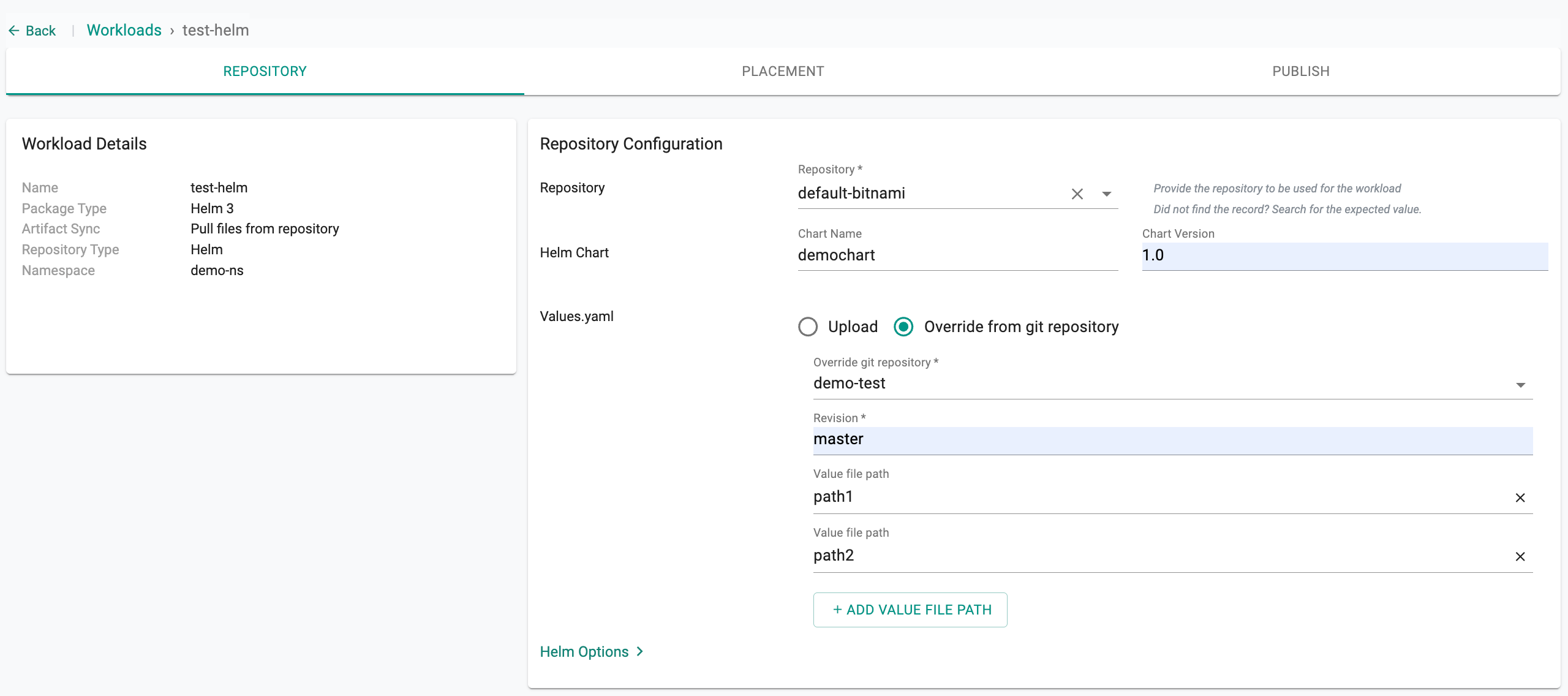The height and width of the screenshot is (696, 1568).
Task: Switch to the PLACEMENT tab
Action: click(x=783, y=71)
